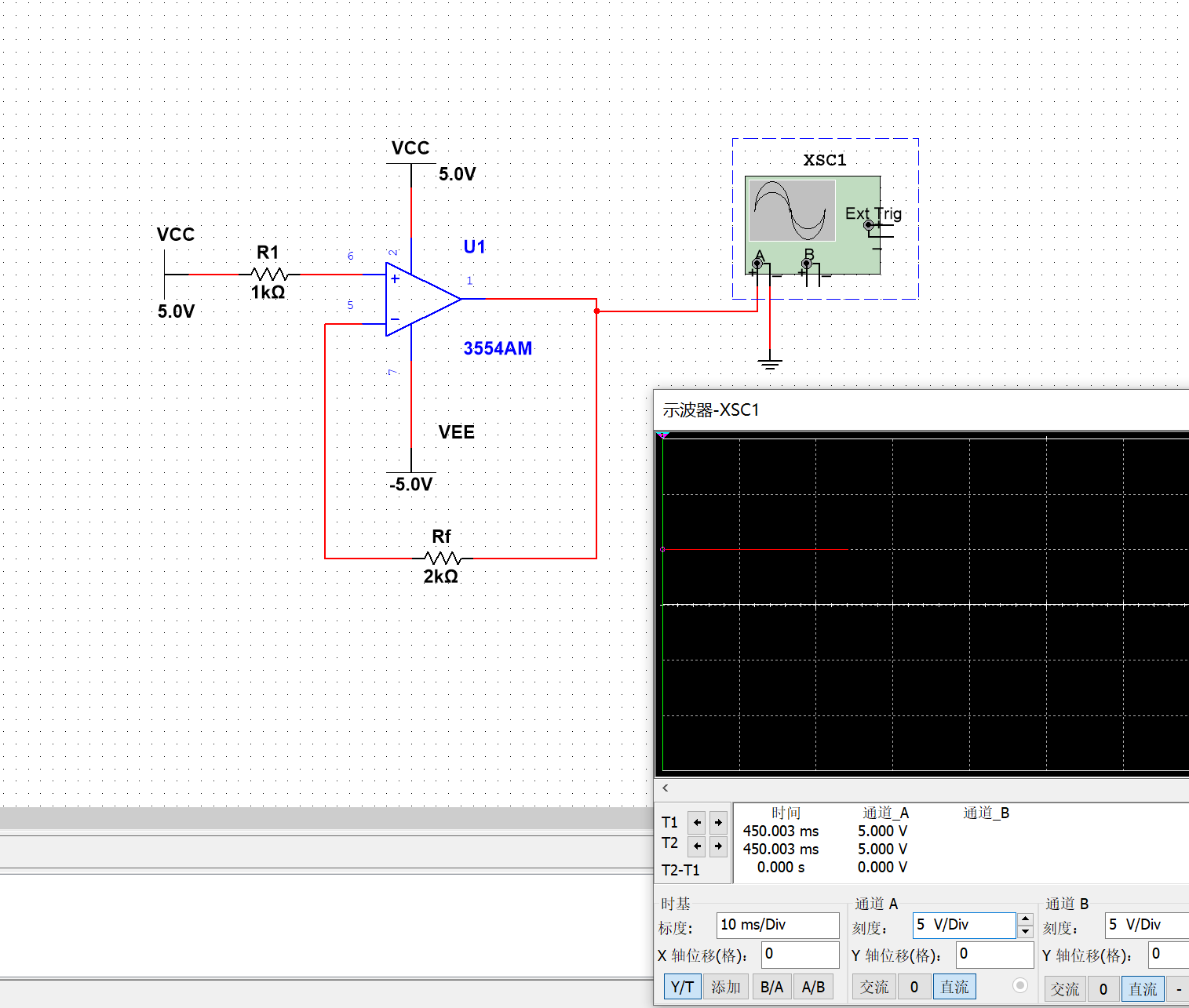Click channel A radio indicator

(1020, 985)
